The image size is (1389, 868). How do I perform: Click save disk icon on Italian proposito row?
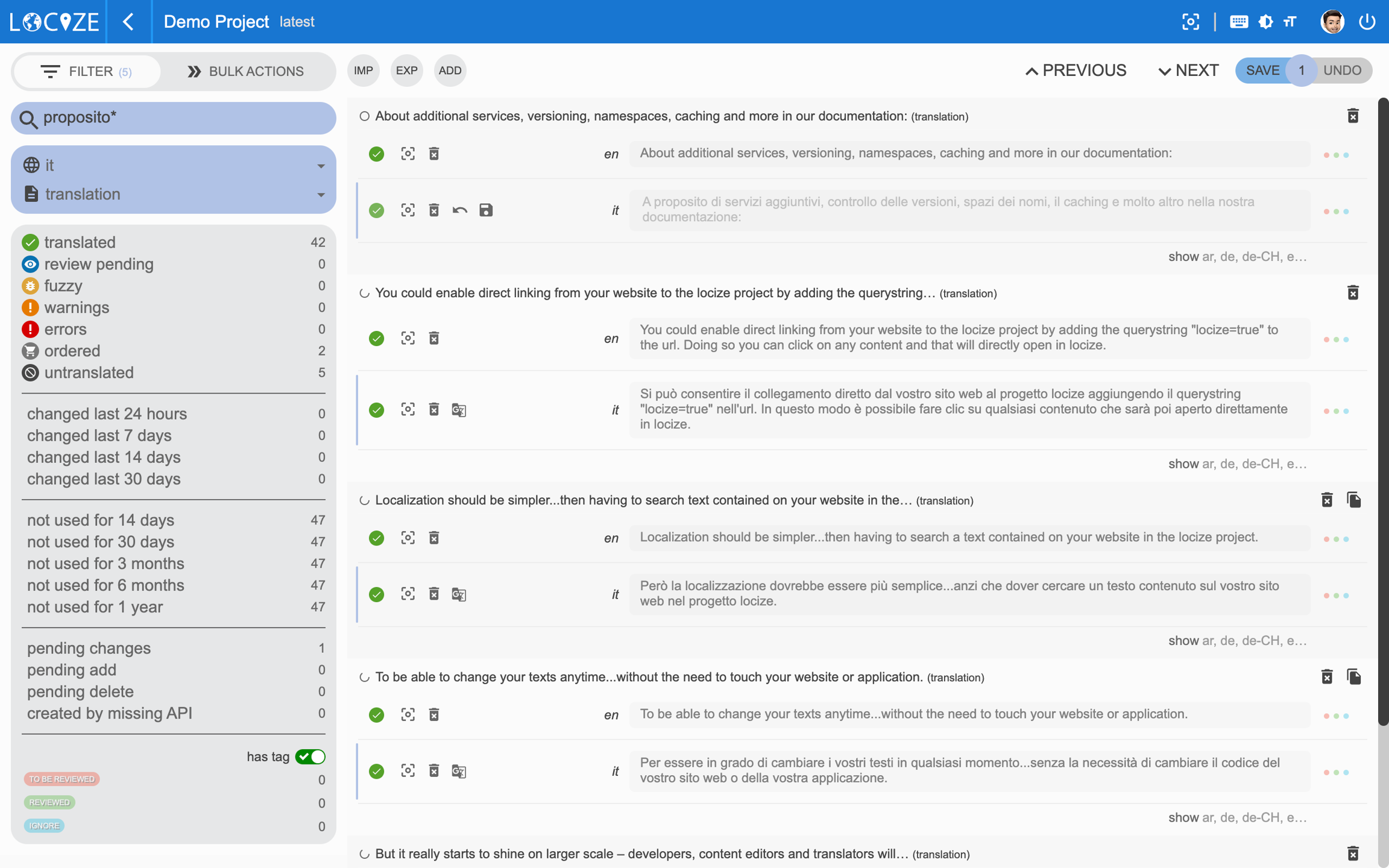tap(486, 210)
